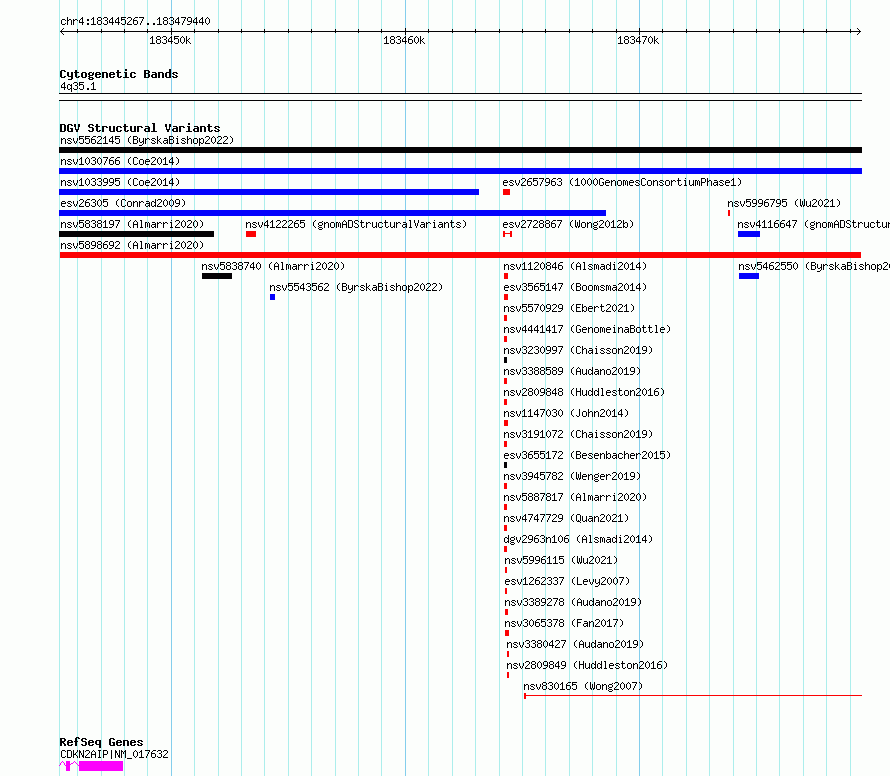Open esv3565147 (Boomsma2014) label
Viewport: 890px width, 776px height.
point(575,287)
